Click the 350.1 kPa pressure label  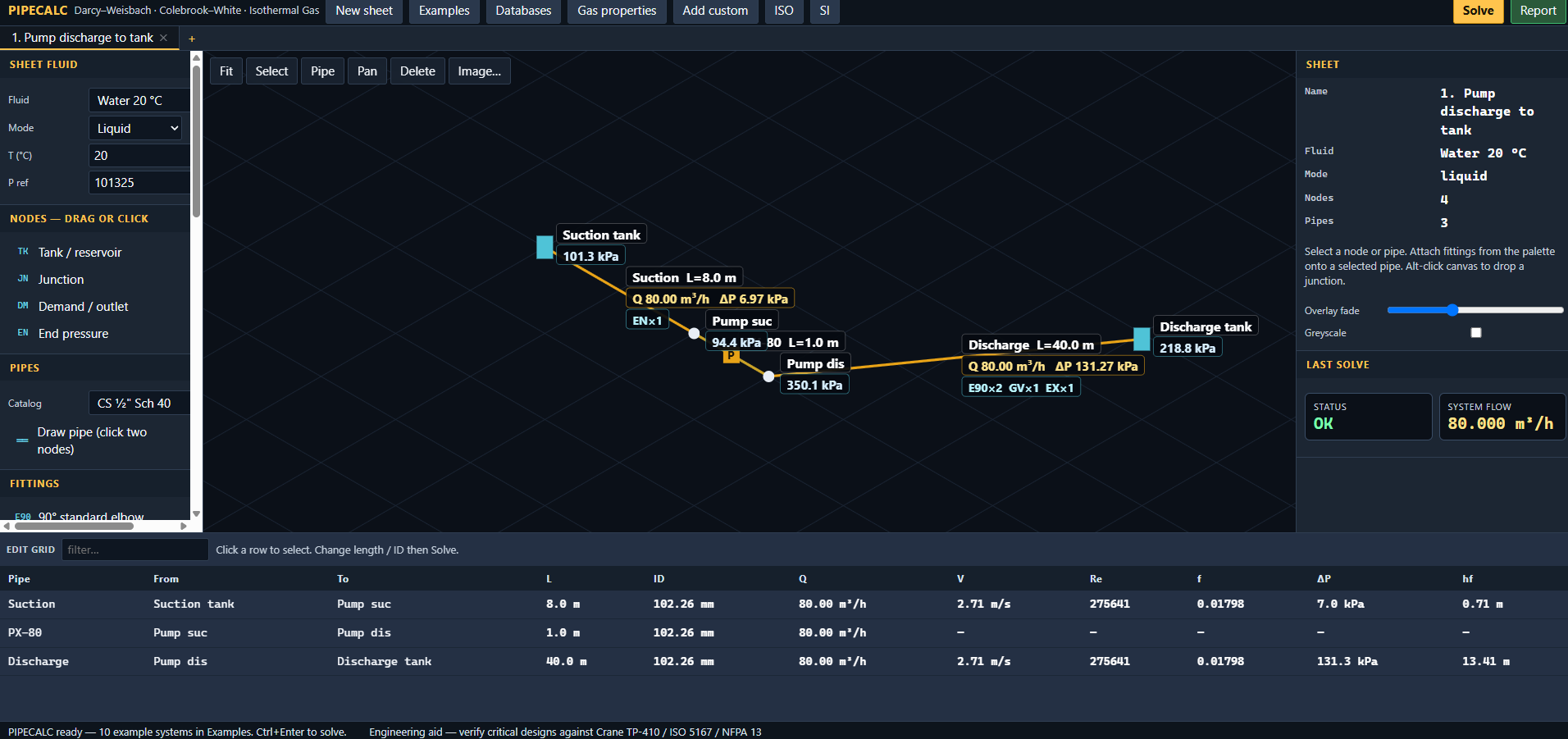click(x=814, y=385)
